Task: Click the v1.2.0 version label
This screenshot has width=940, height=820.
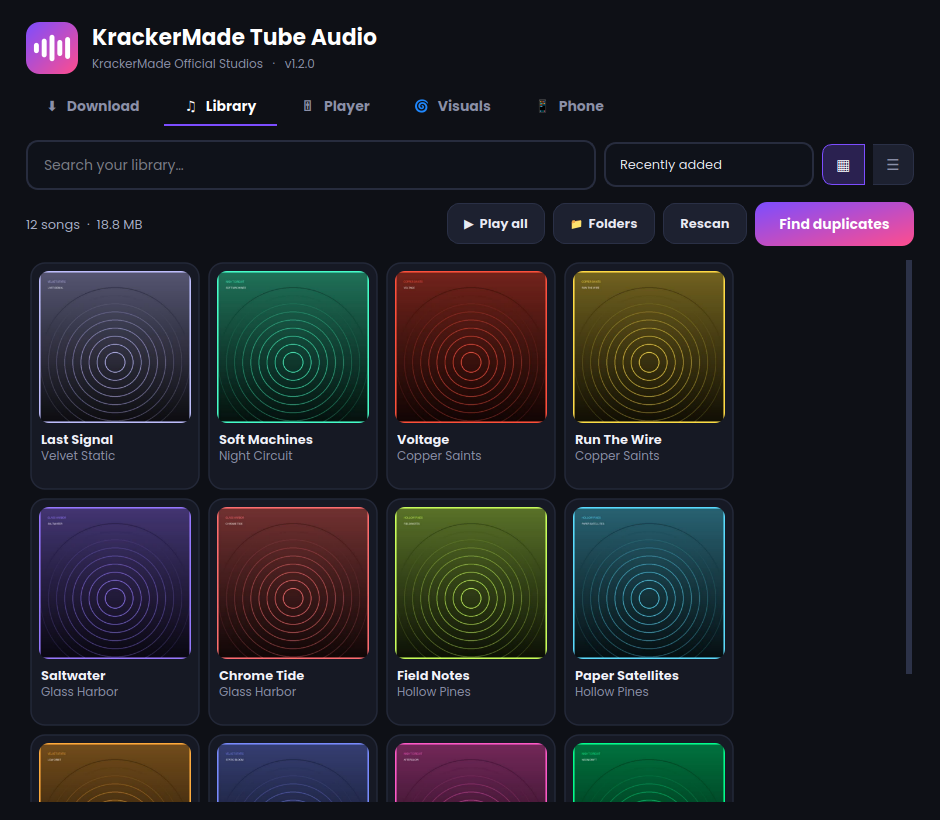Action: 299,64
